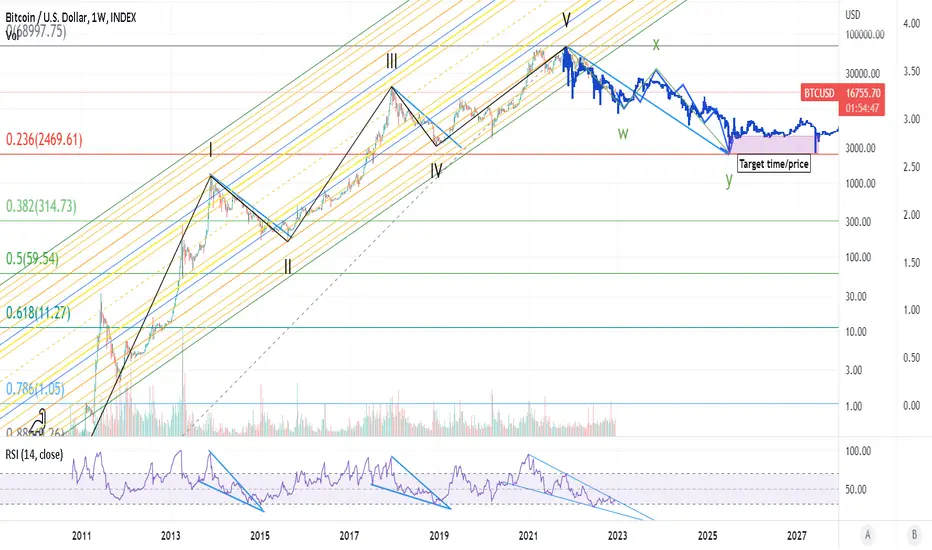Screen dimensions: 932x550
Task: Select the wave label 'II'
Action: click(x=288, y=266)
